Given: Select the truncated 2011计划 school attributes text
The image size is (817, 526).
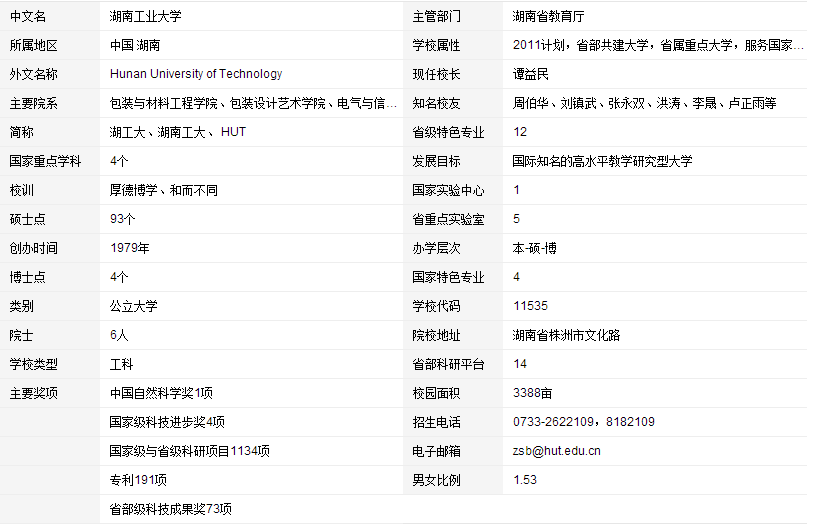Looking at the screenshot, I should point(658,45).
